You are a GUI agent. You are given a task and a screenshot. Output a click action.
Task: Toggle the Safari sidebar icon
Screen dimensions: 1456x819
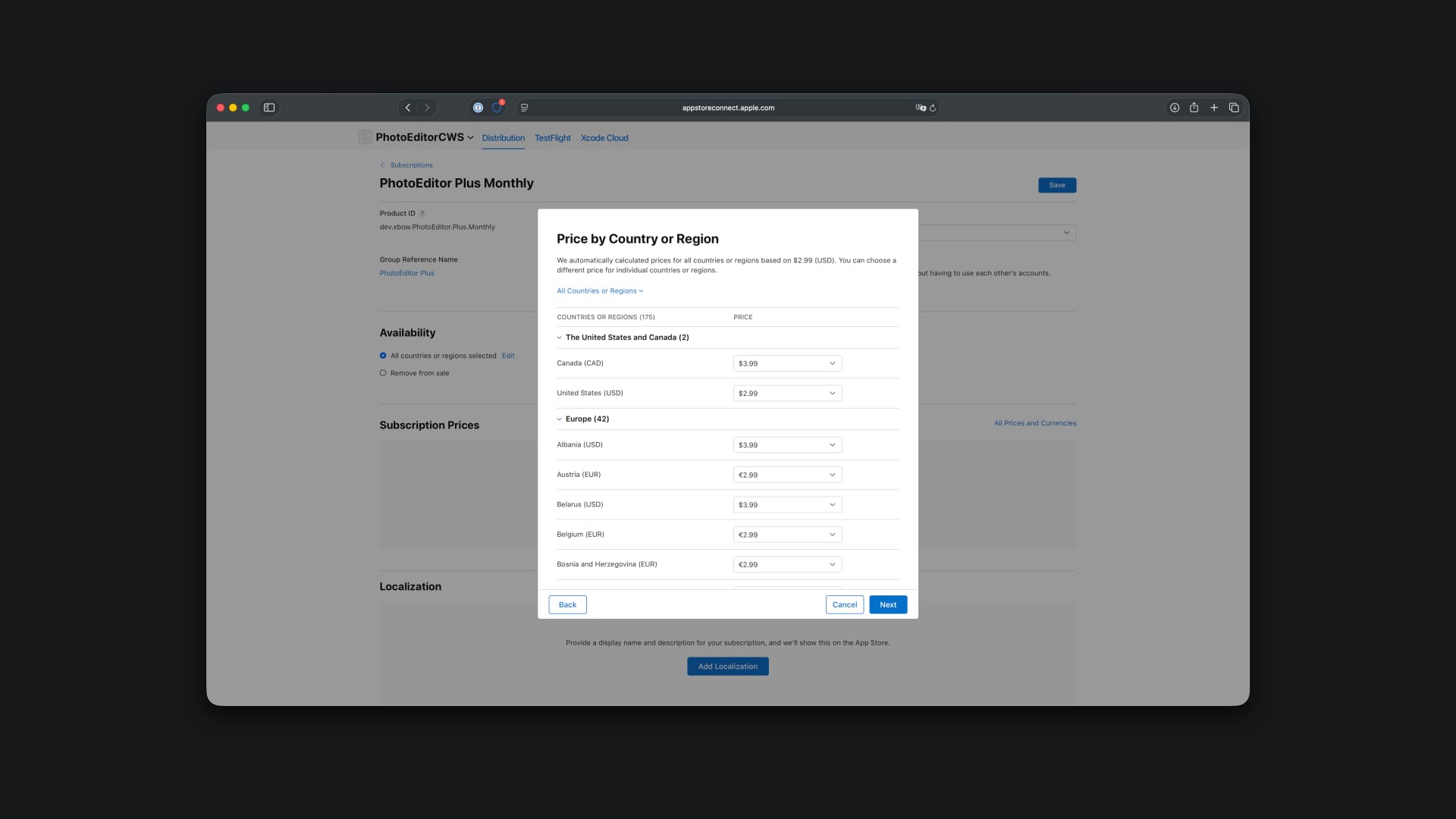[x=269, y=108]
